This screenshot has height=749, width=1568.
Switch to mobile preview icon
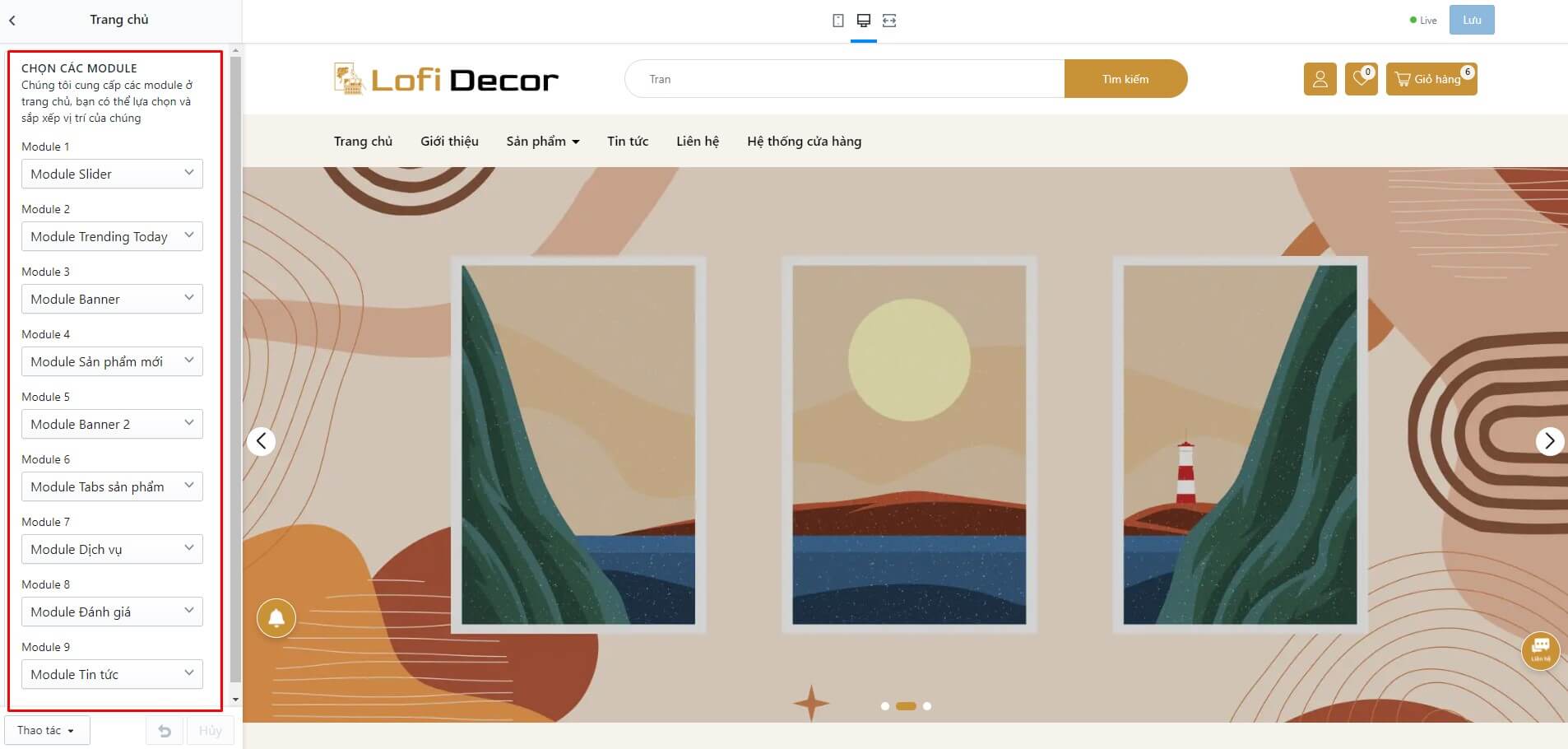point(837,21)
